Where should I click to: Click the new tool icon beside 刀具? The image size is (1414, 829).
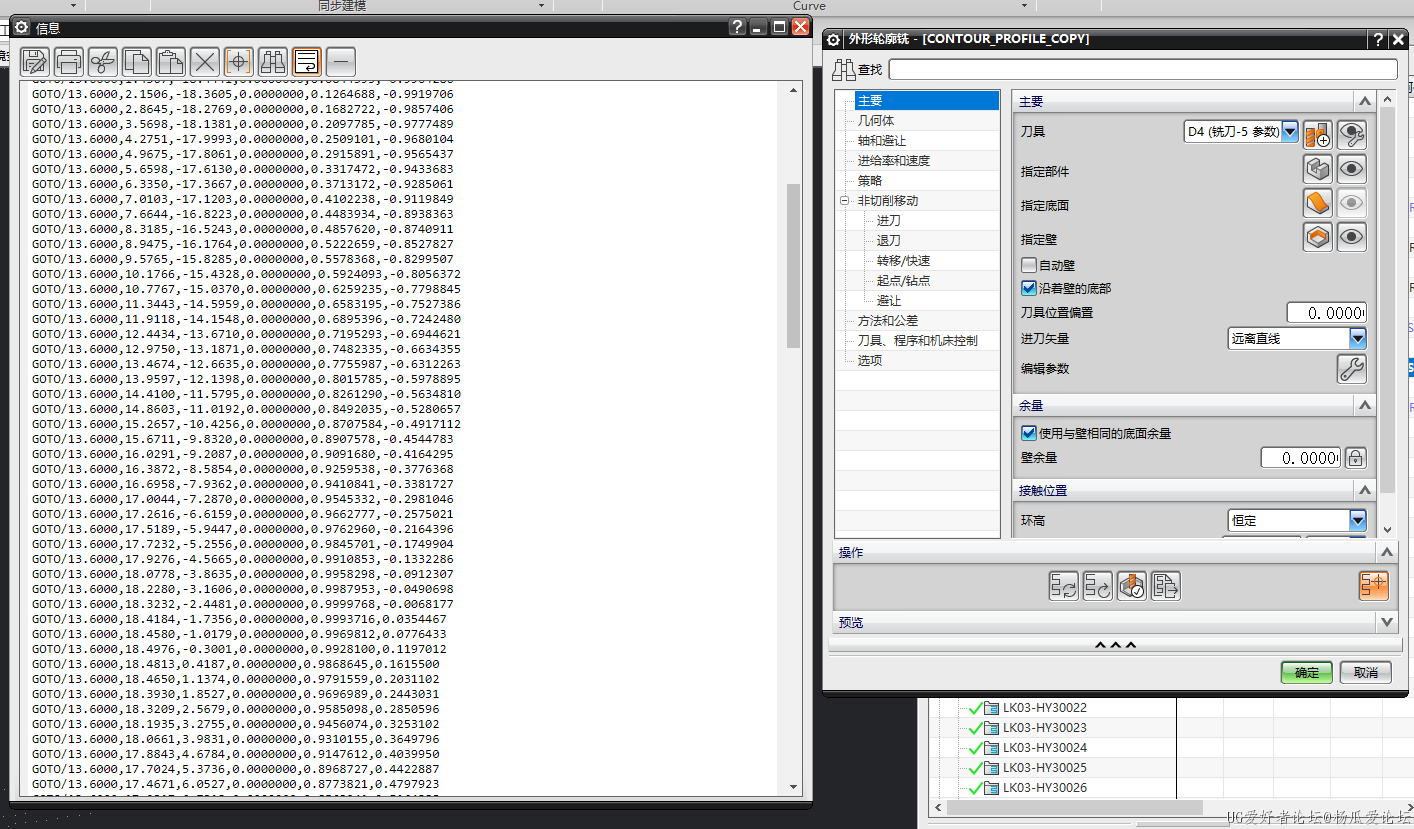tap(1317, 133)
